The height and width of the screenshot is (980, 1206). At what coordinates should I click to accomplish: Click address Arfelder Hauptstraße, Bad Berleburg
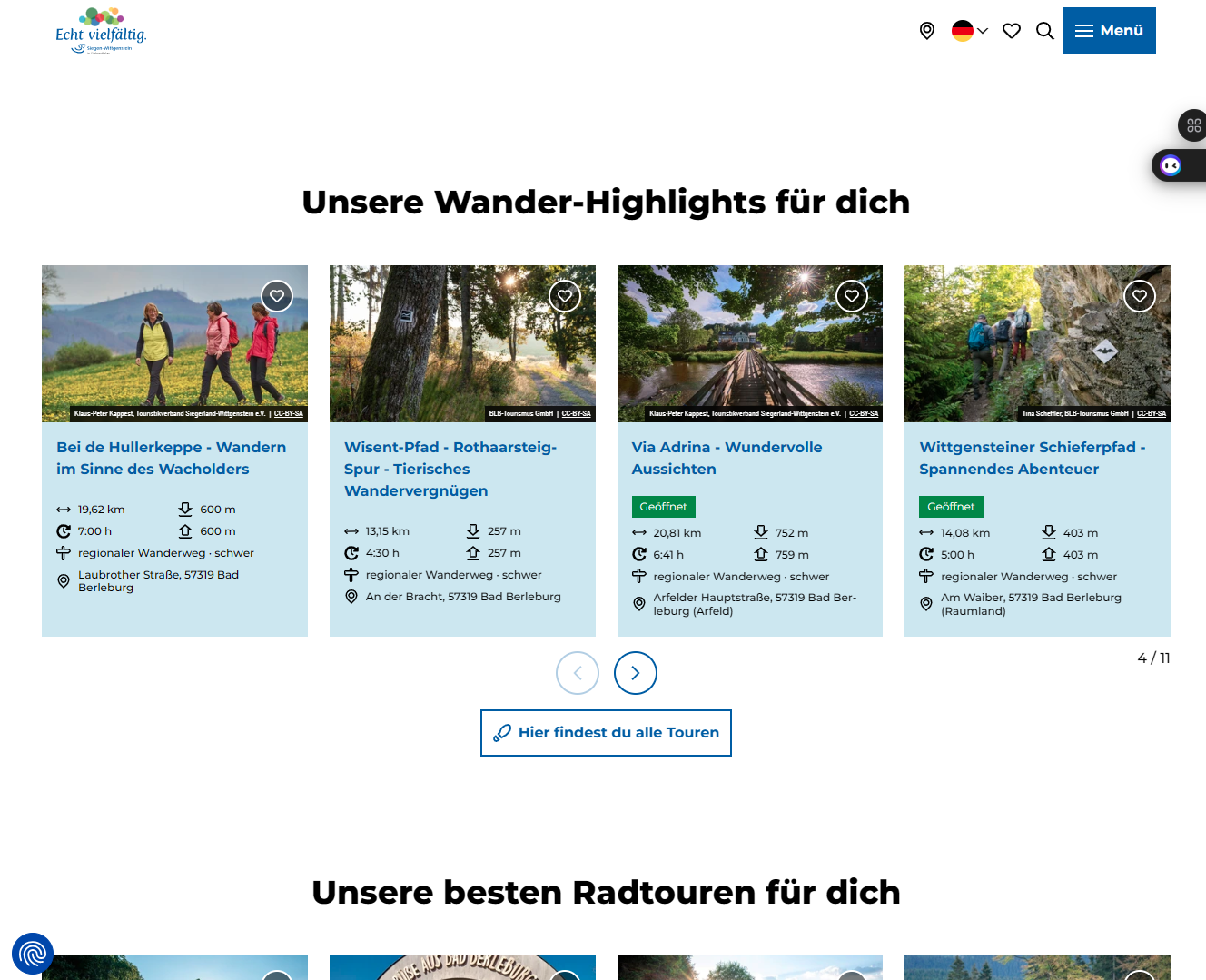coord(755,605)
